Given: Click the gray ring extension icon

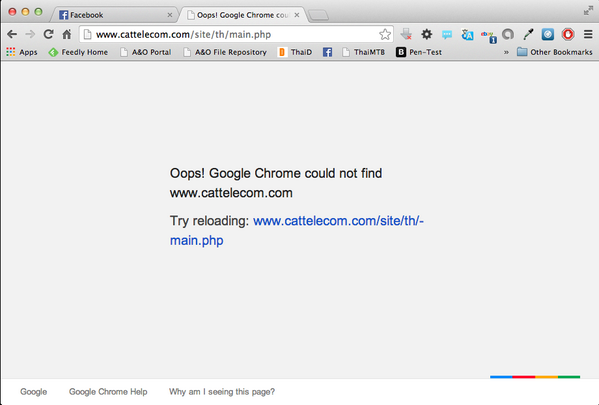Looking at the screenshot, I should (x=508, y=34).
